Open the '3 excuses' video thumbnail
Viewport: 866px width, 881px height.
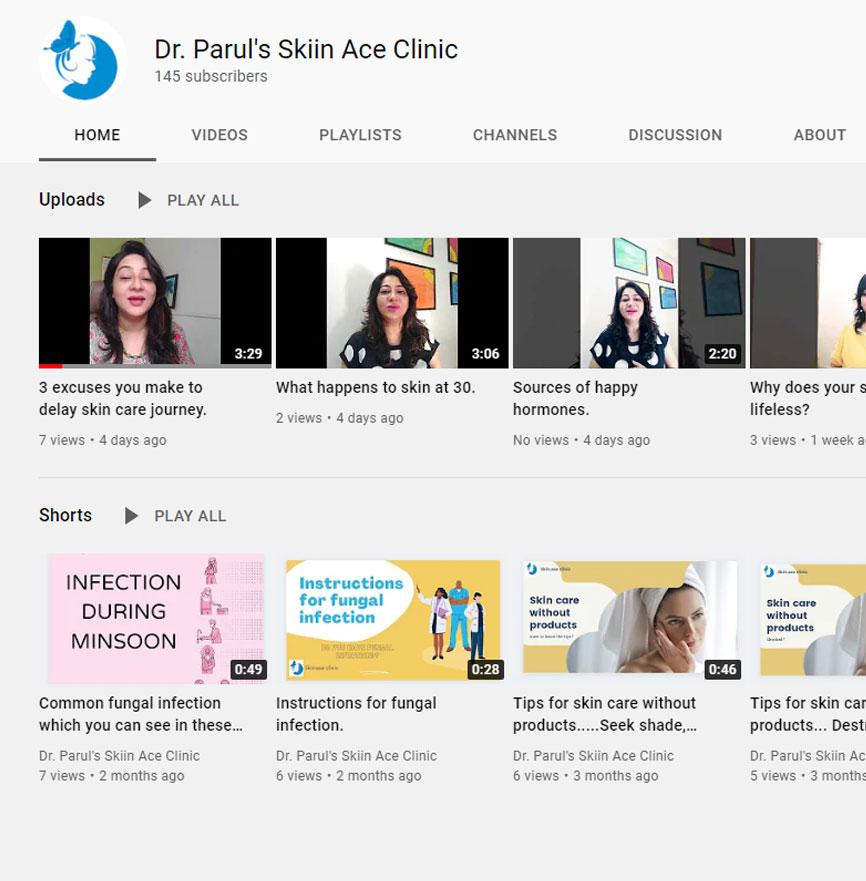(x=155, y=302)
